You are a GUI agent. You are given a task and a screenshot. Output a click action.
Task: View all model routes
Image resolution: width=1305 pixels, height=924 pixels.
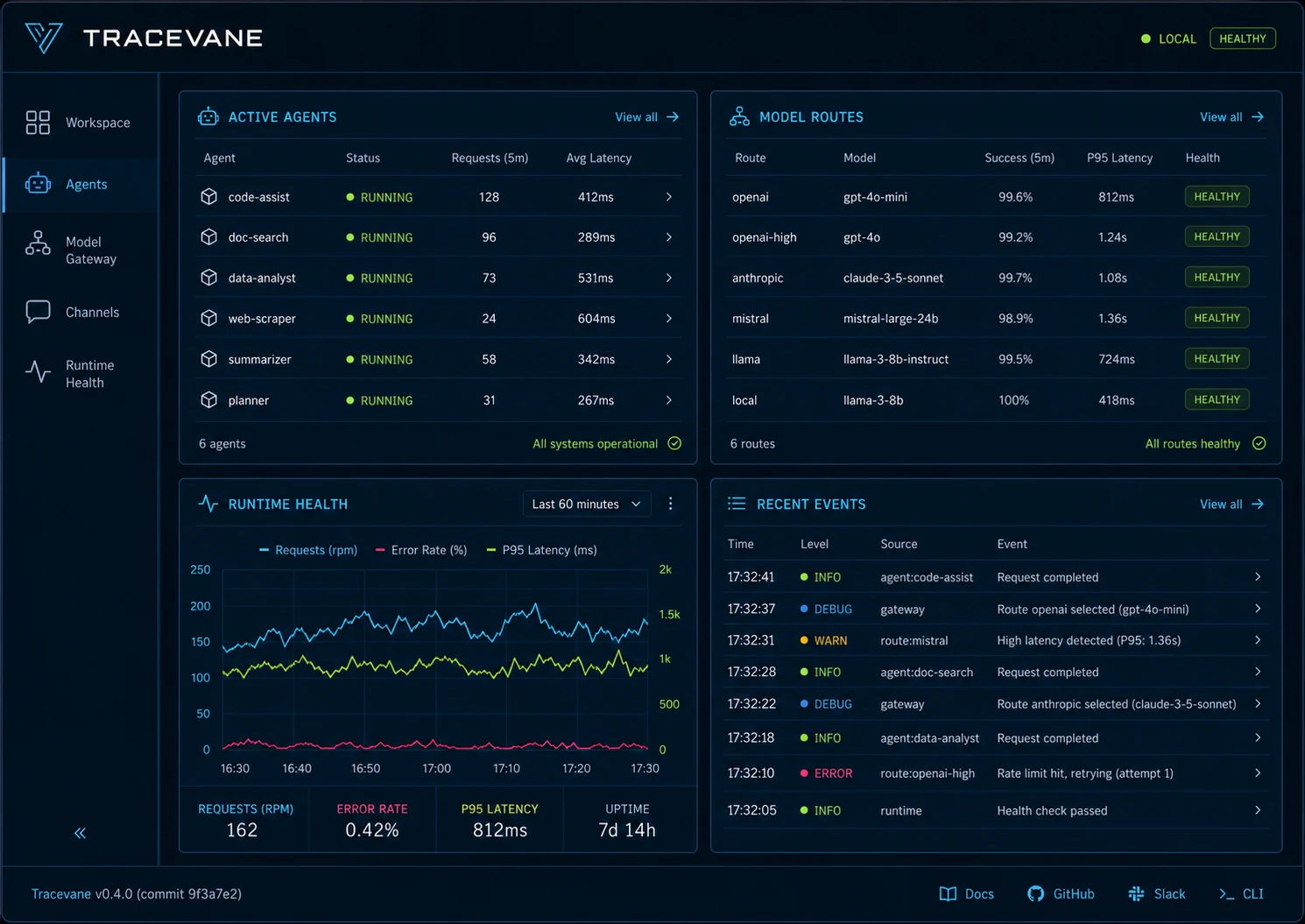pos(1231,116)
